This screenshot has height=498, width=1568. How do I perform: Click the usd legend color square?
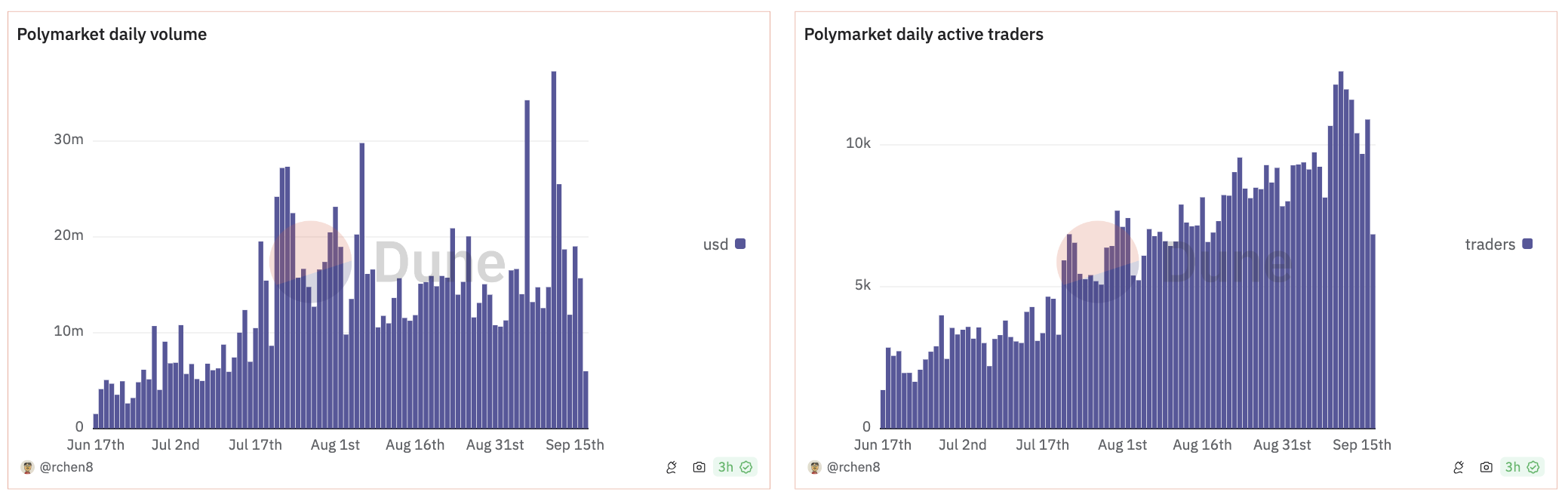[740, 244]
